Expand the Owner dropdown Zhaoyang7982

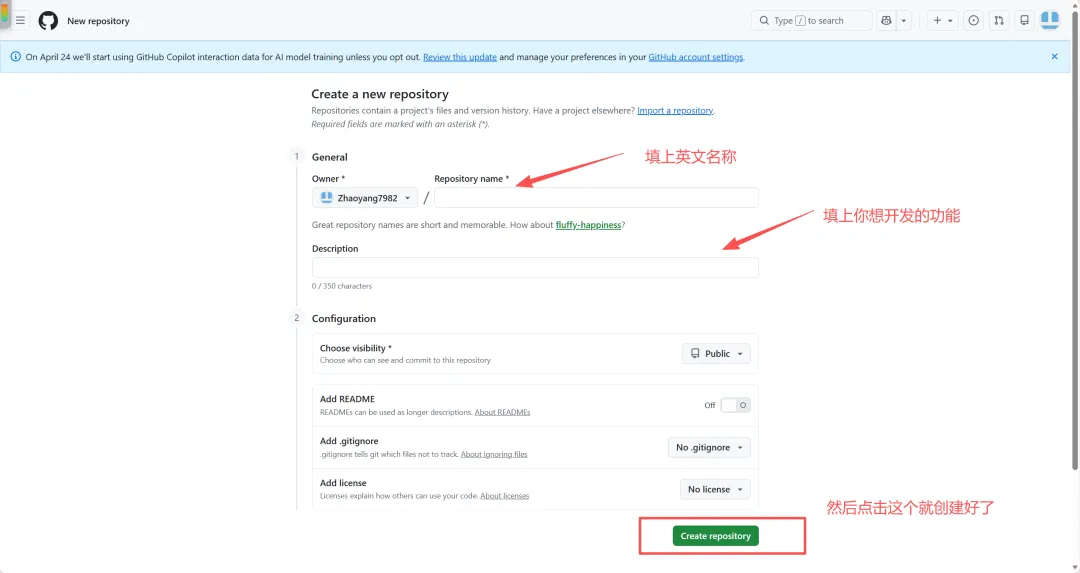tap(365, 198)
